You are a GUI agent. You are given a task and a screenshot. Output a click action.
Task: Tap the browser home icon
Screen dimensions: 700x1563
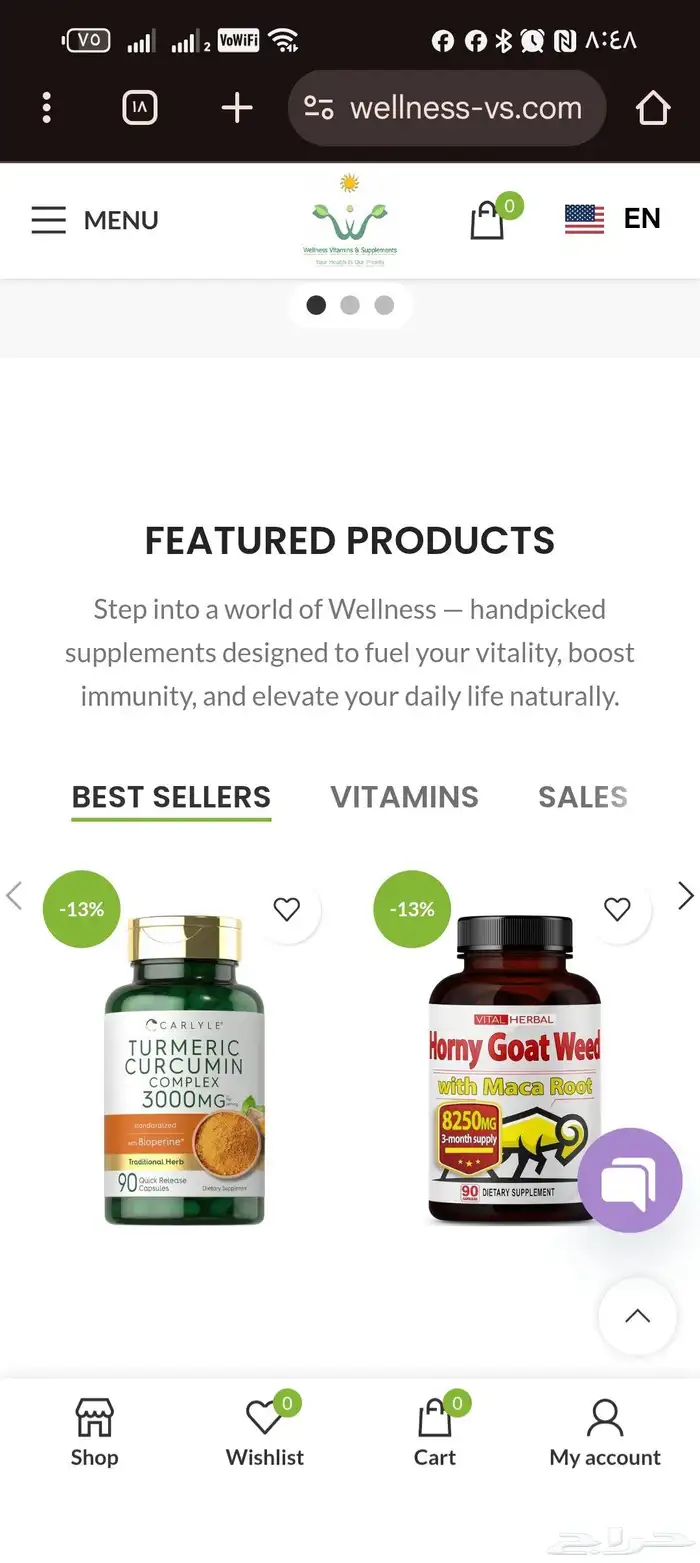pos(653,107)
